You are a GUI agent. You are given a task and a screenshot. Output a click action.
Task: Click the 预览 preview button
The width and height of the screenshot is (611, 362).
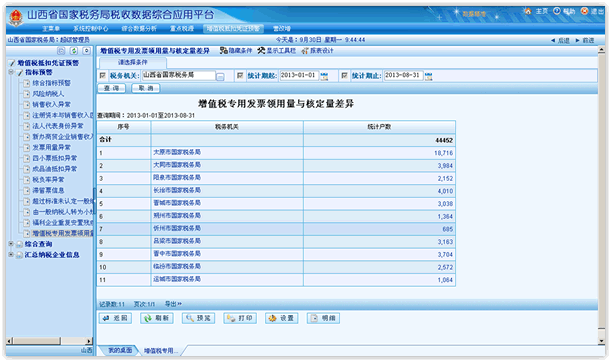(x=198, y=318)
